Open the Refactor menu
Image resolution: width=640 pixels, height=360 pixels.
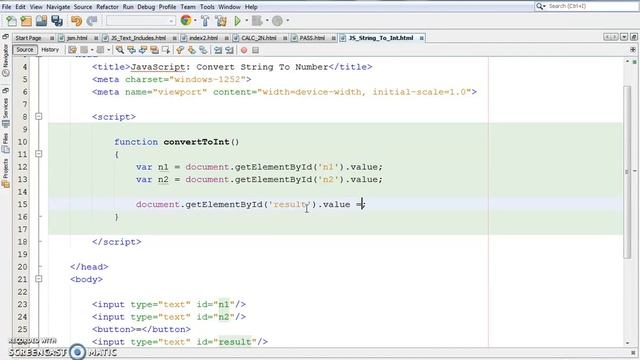(107, 7)
